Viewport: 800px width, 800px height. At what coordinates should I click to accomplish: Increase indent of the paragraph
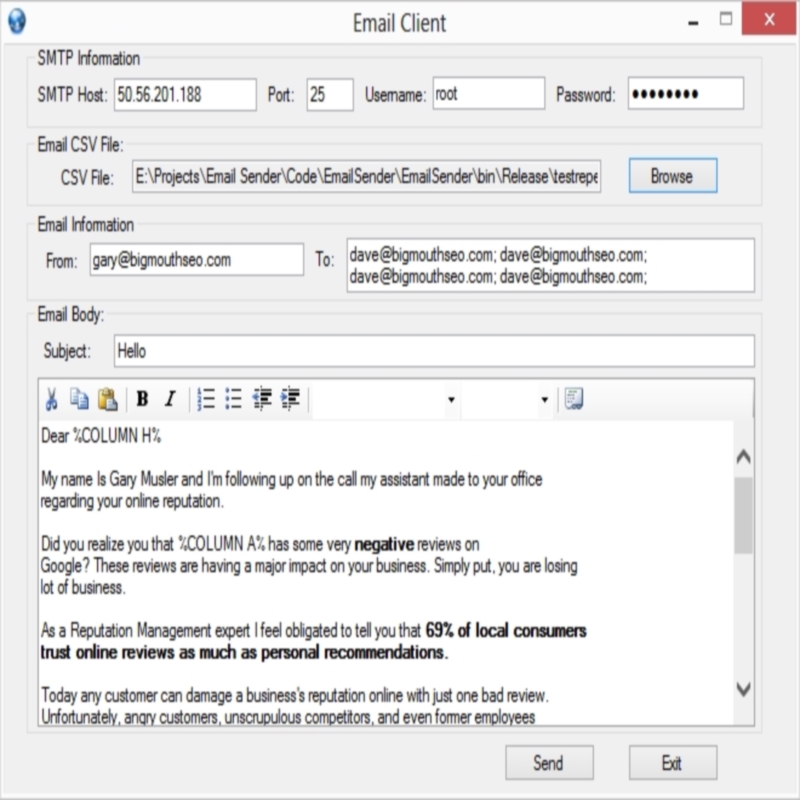coord(290,398)
